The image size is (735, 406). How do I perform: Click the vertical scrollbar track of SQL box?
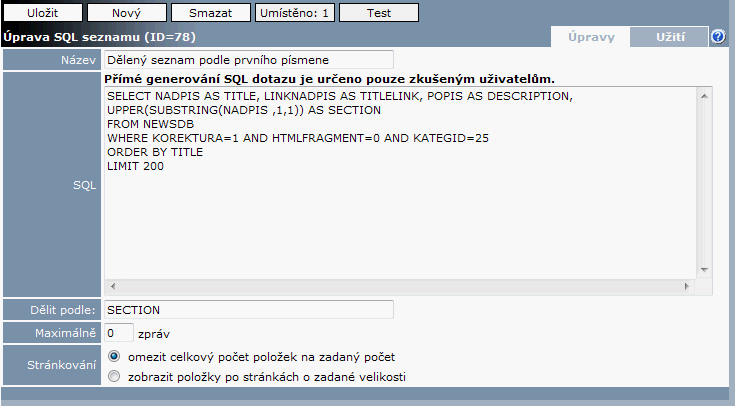(x=703, y=180)
